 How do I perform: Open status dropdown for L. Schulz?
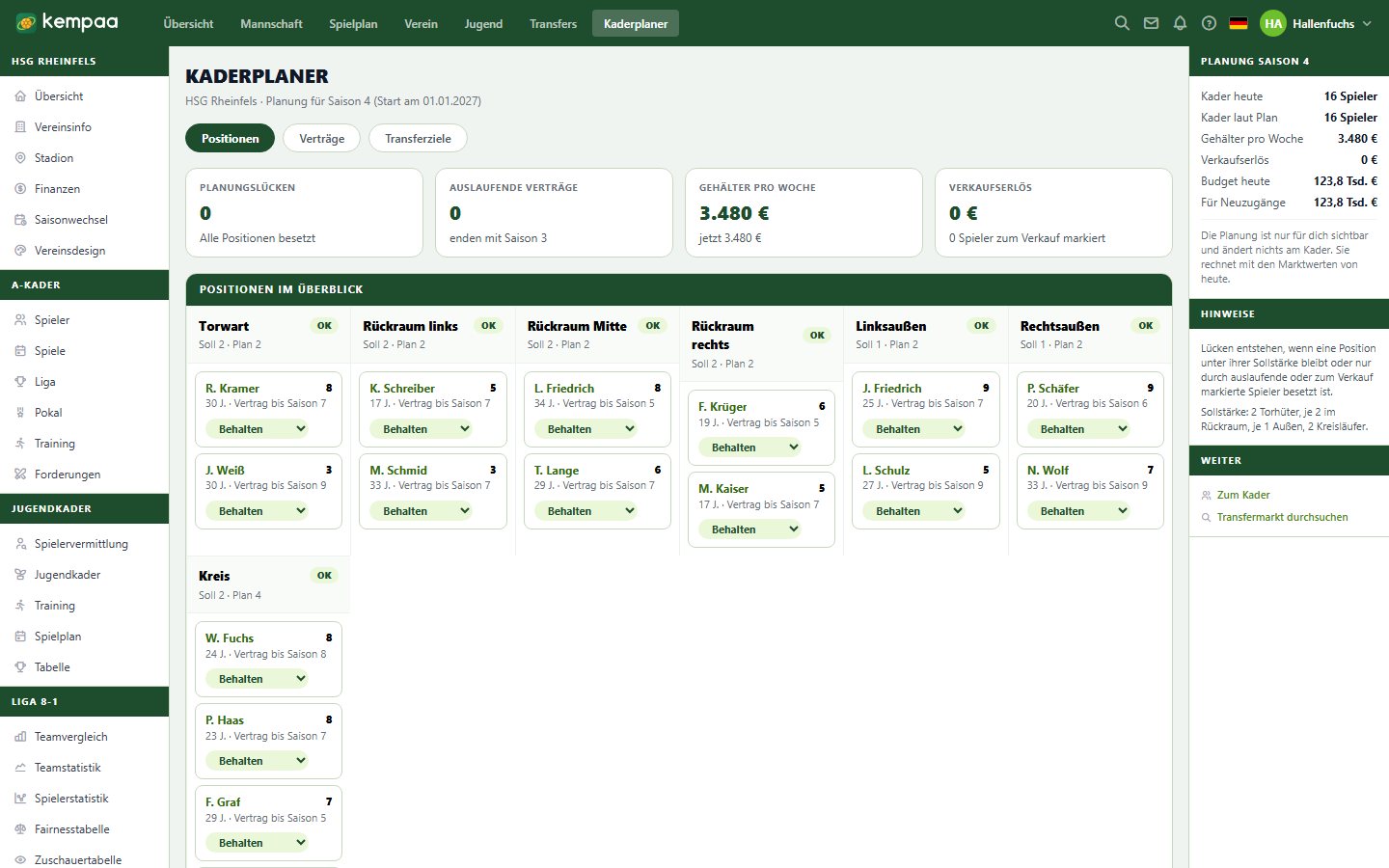click(x=913, y=511)
